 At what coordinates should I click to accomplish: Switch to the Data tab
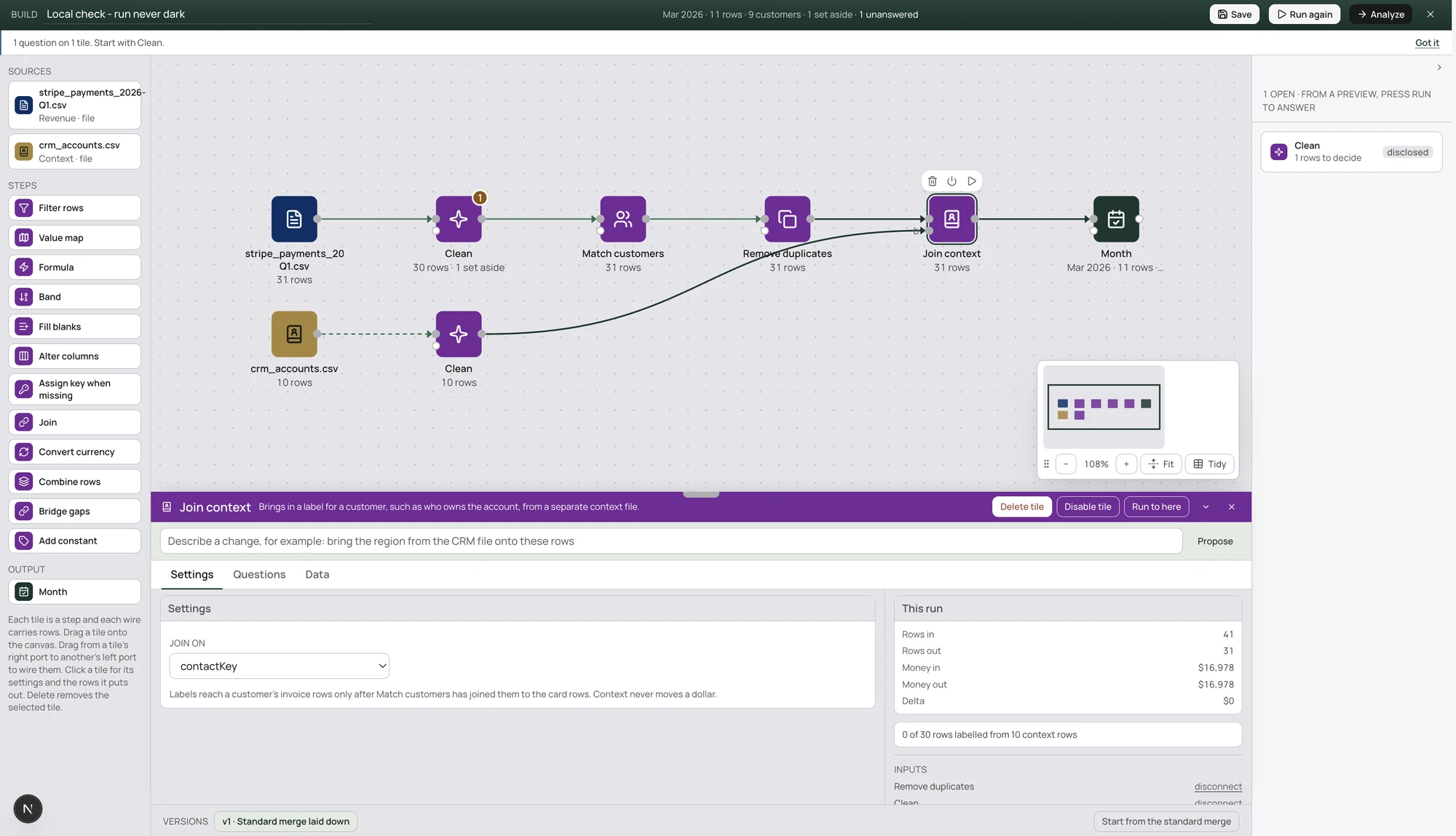(x=317, y=575)
